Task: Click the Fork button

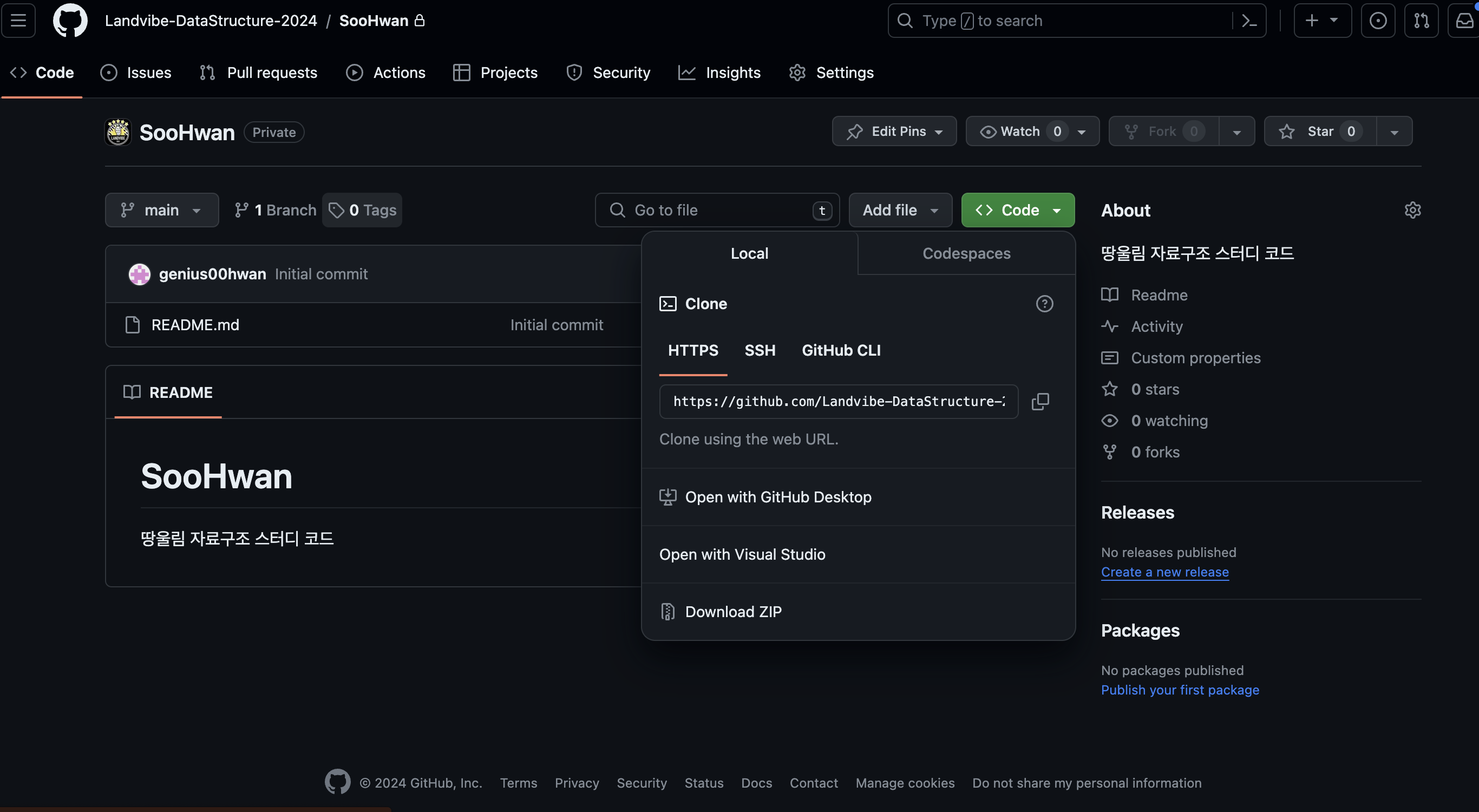Action: [x=1164, y=132]
